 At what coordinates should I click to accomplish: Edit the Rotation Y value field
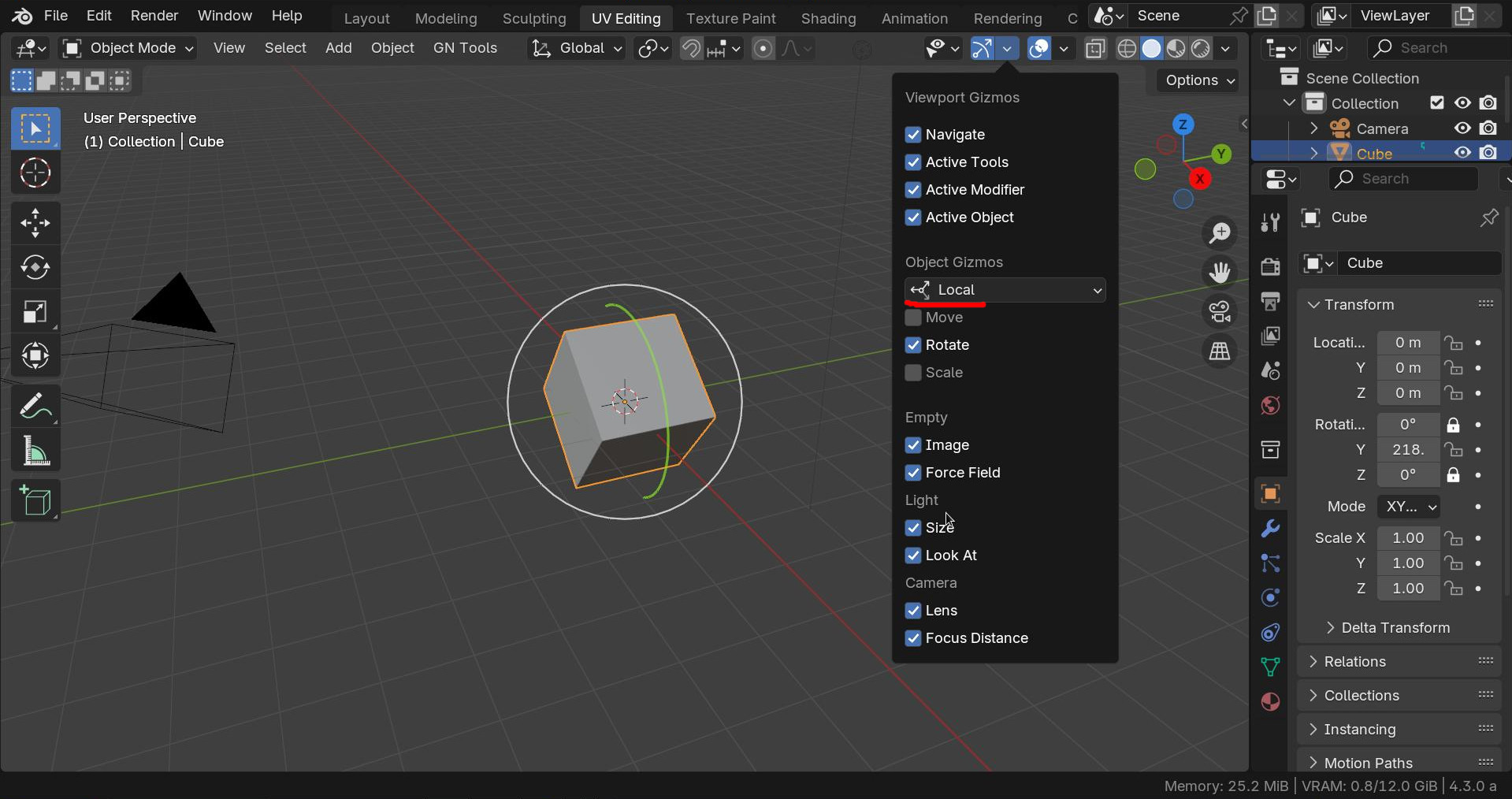click(1409, 450)
